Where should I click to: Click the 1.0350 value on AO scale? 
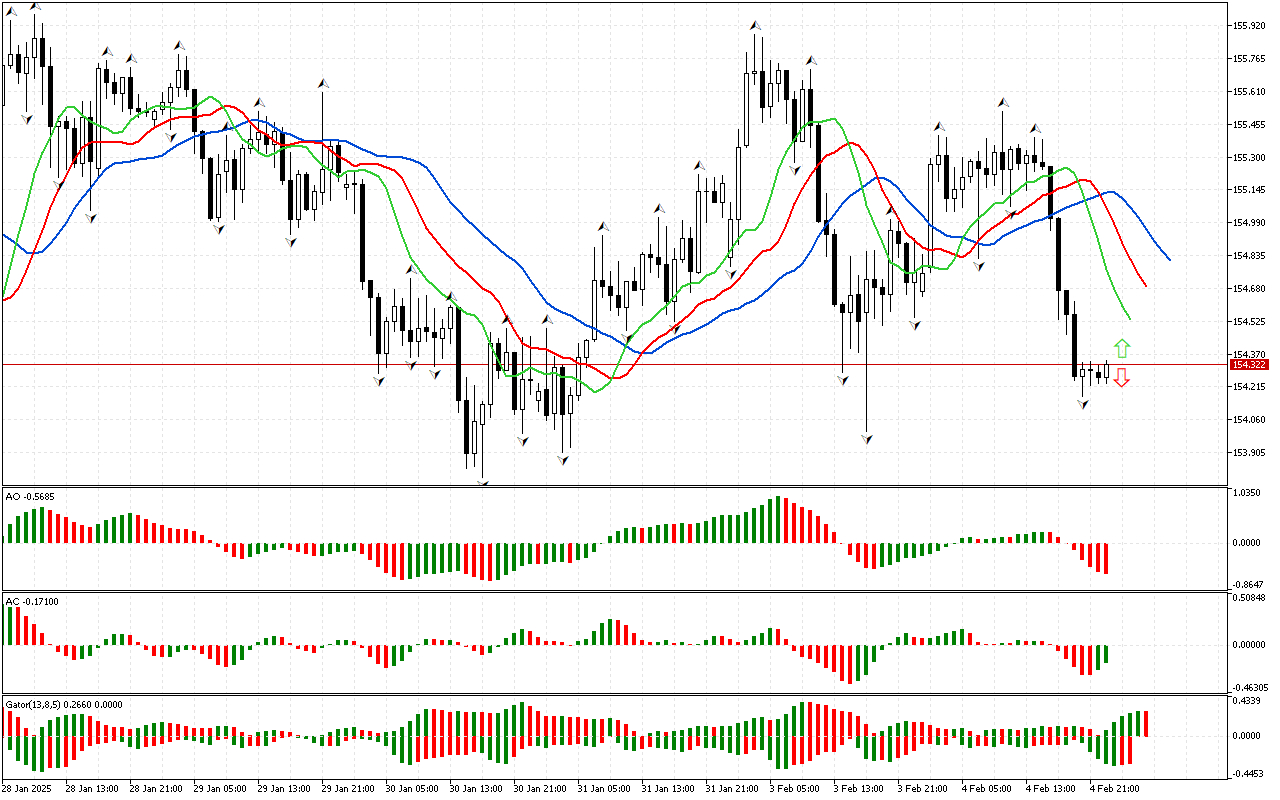(x=1248, y=494)
